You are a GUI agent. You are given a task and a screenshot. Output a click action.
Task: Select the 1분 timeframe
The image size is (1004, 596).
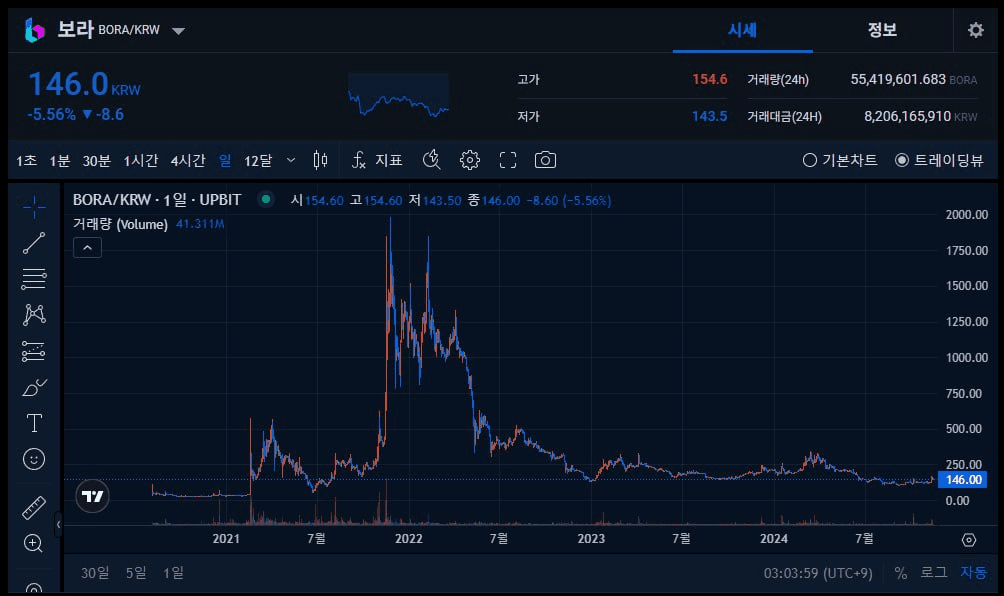coord(60,161)
